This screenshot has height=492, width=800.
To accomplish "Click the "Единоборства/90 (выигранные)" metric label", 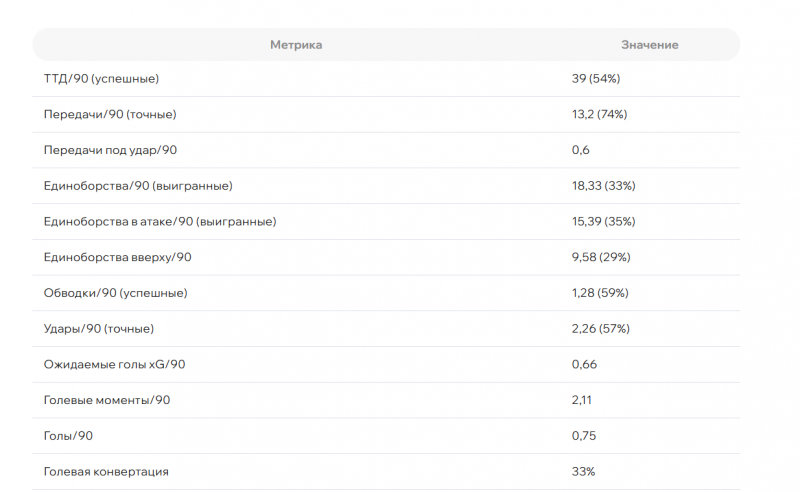I will click(138, 186).
